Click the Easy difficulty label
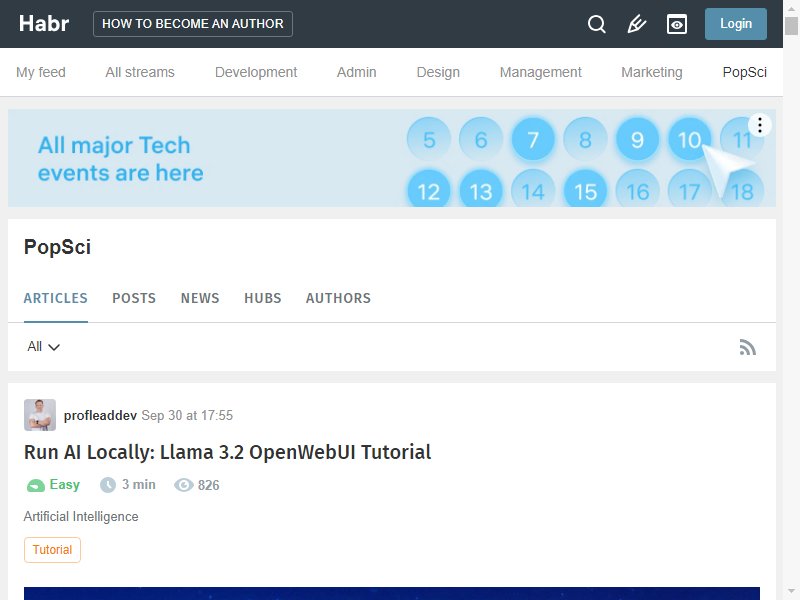Viewport: 800px width, 600px height. pos(65,484)
